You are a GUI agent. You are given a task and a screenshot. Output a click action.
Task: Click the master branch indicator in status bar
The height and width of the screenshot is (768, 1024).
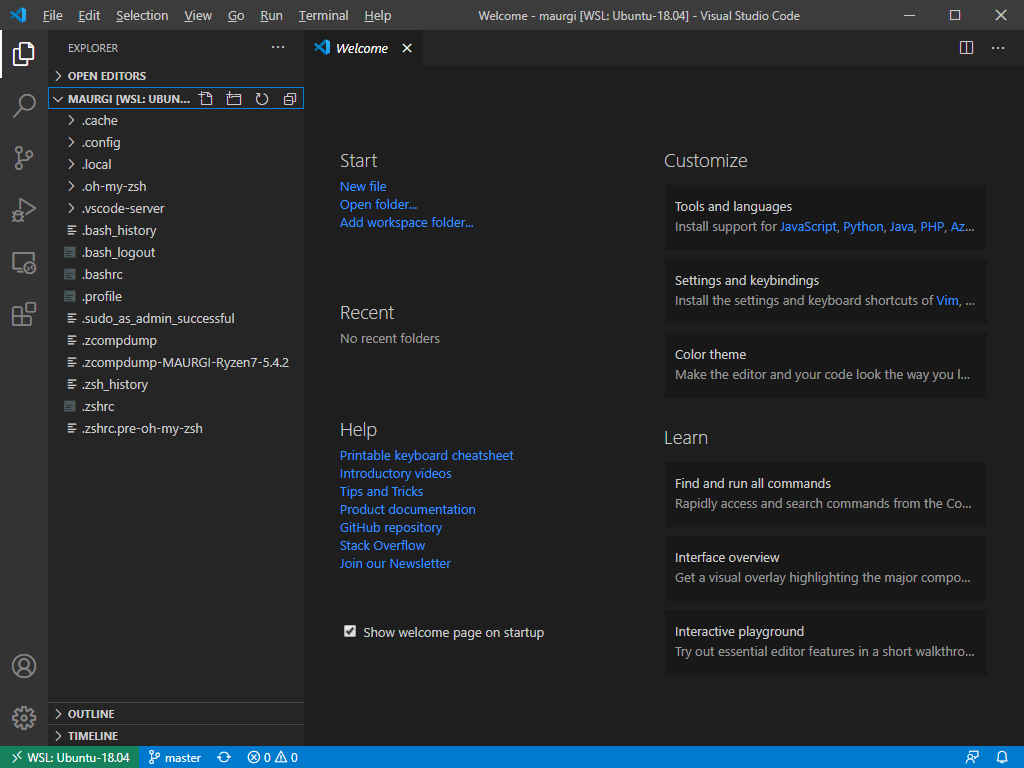click(174, 757)
